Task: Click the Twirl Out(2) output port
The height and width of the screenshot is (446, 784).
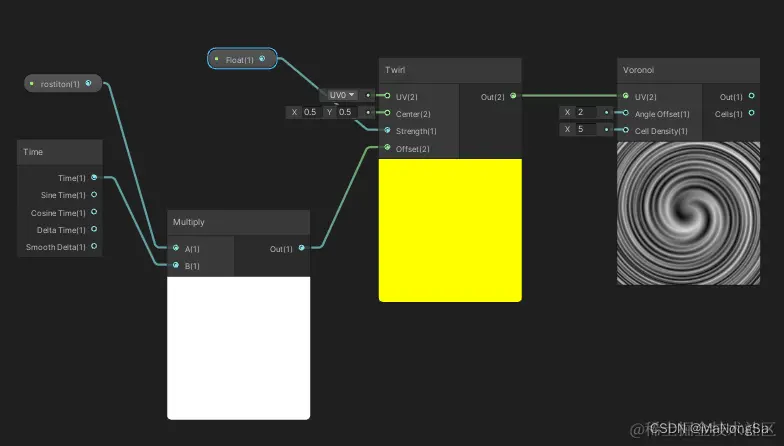Action: click(x=513, y=96)
